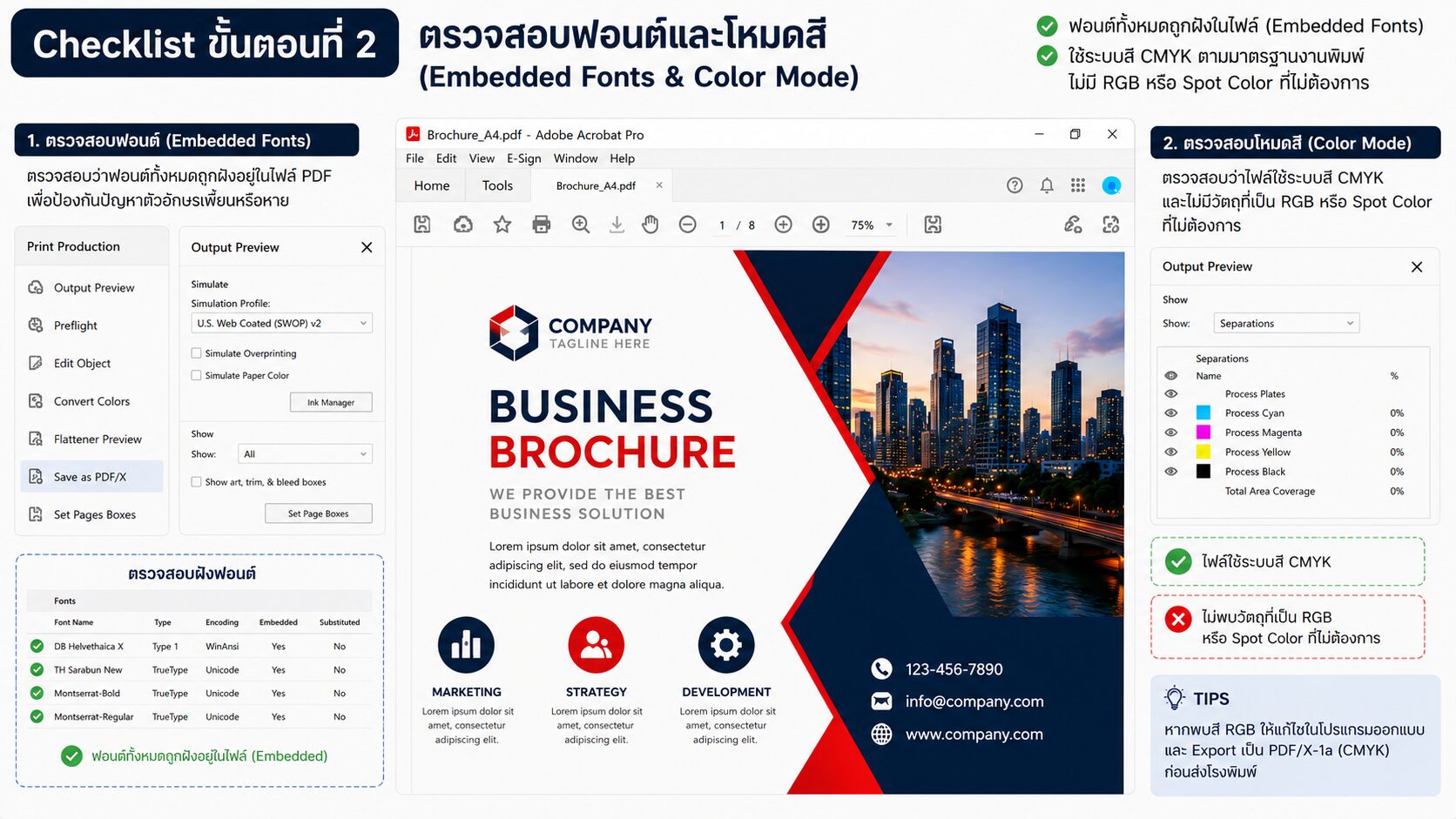The image size is (1456, 819).
Task: Star the document with the bookmark star icon
Action: click(x=502, y=225)
